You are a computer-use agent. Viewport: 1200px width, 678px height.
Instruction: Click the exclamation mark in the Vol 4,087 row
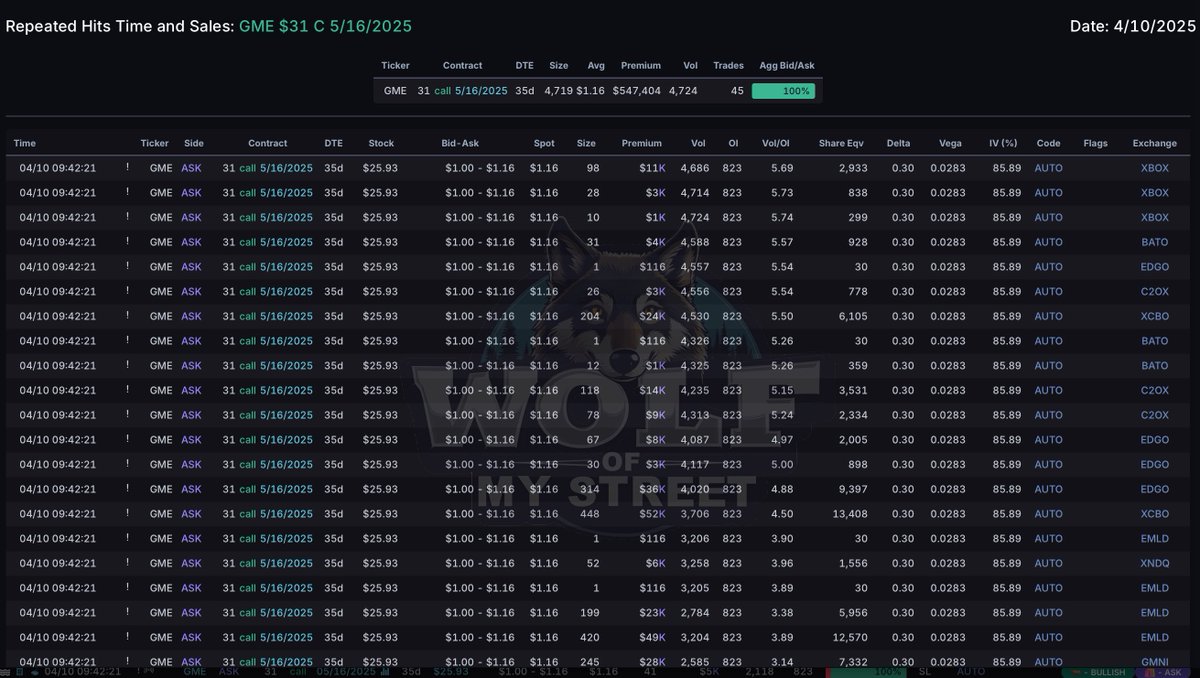[x=127, y=440]
